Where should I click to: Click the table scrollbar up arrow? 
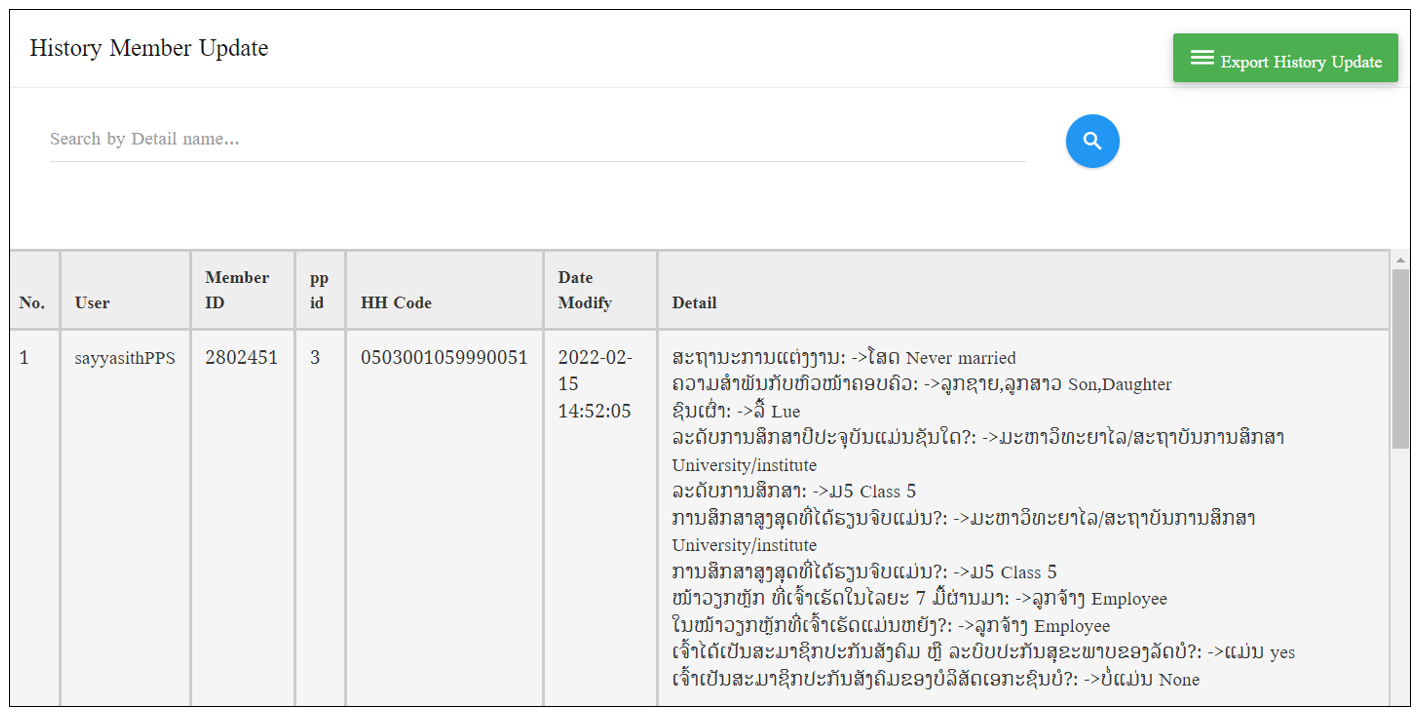coord(1400,261)
